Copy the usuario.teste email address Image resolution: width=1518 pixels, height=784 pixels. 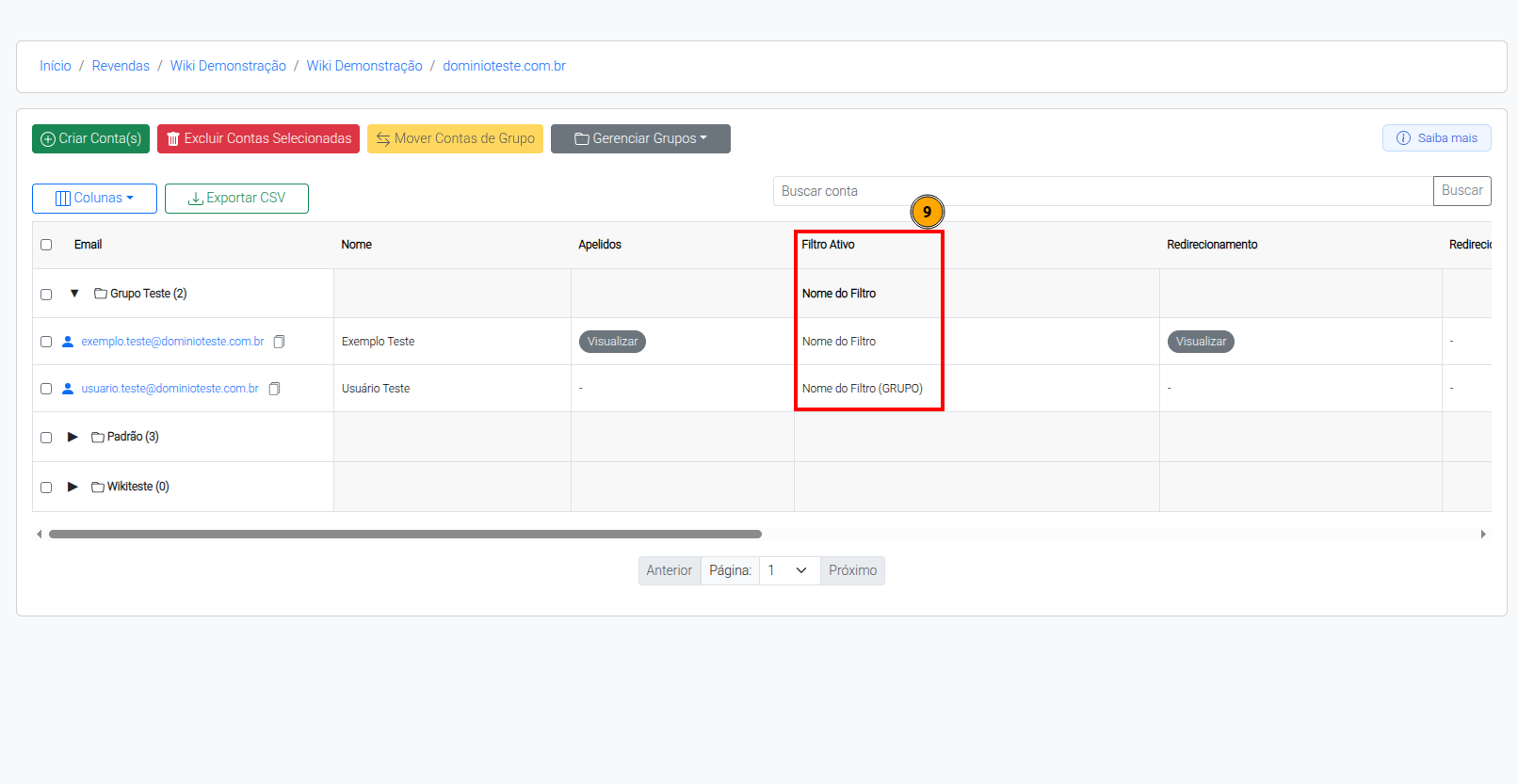tap(274, 389)
